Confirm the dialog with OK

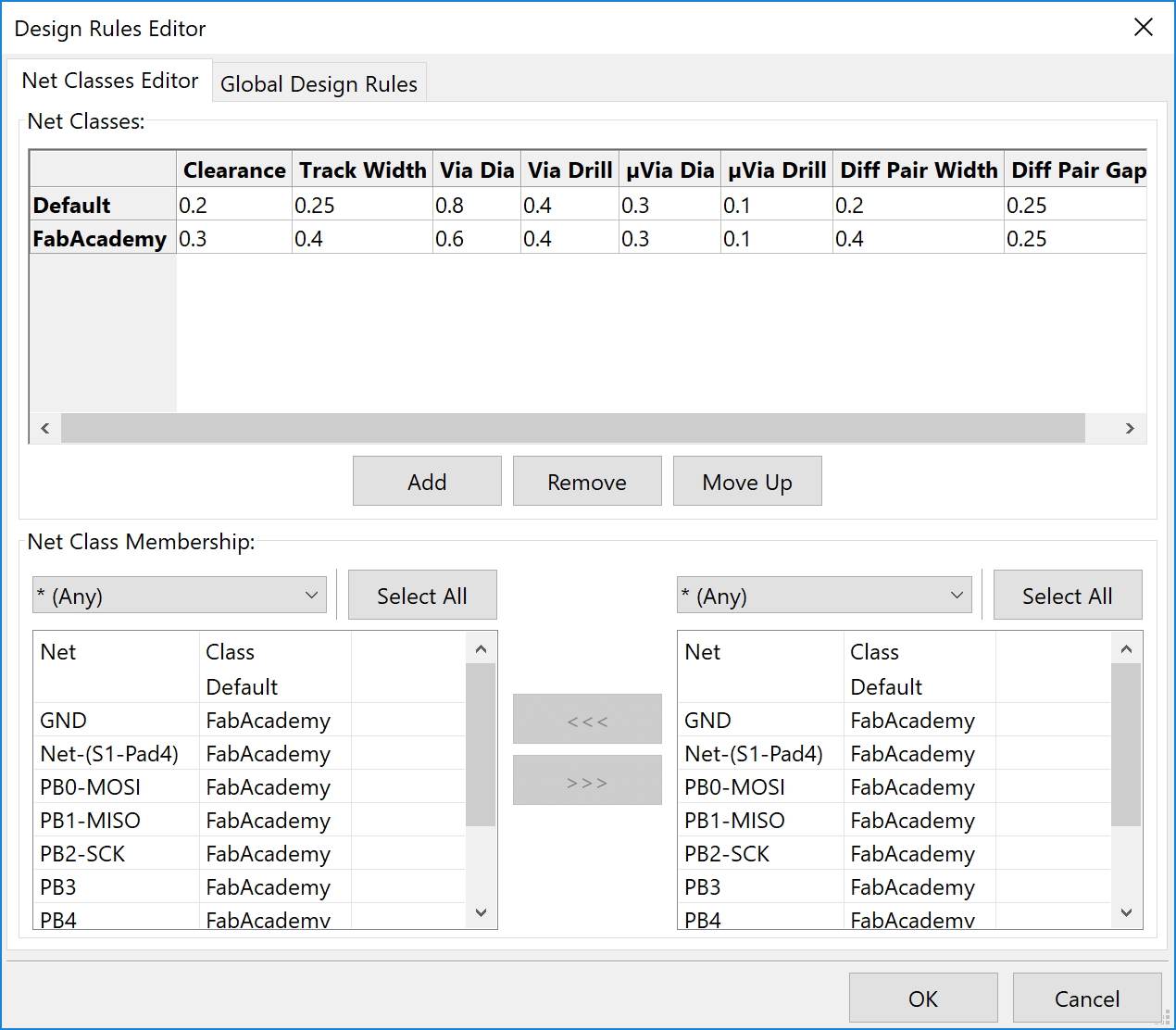(x=923, y=998)
